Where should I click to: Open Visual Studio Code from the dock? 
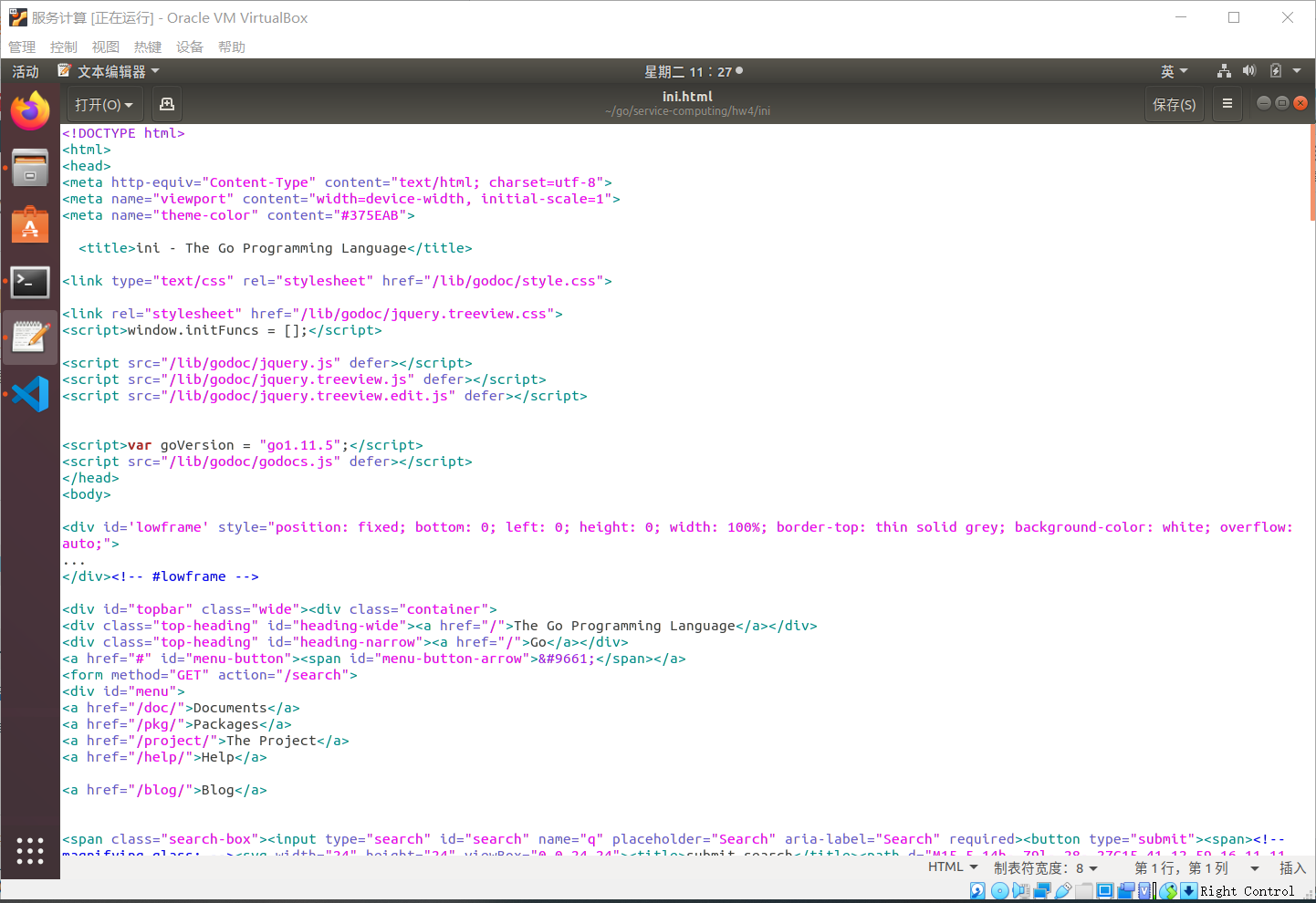[x=30, y=394]
